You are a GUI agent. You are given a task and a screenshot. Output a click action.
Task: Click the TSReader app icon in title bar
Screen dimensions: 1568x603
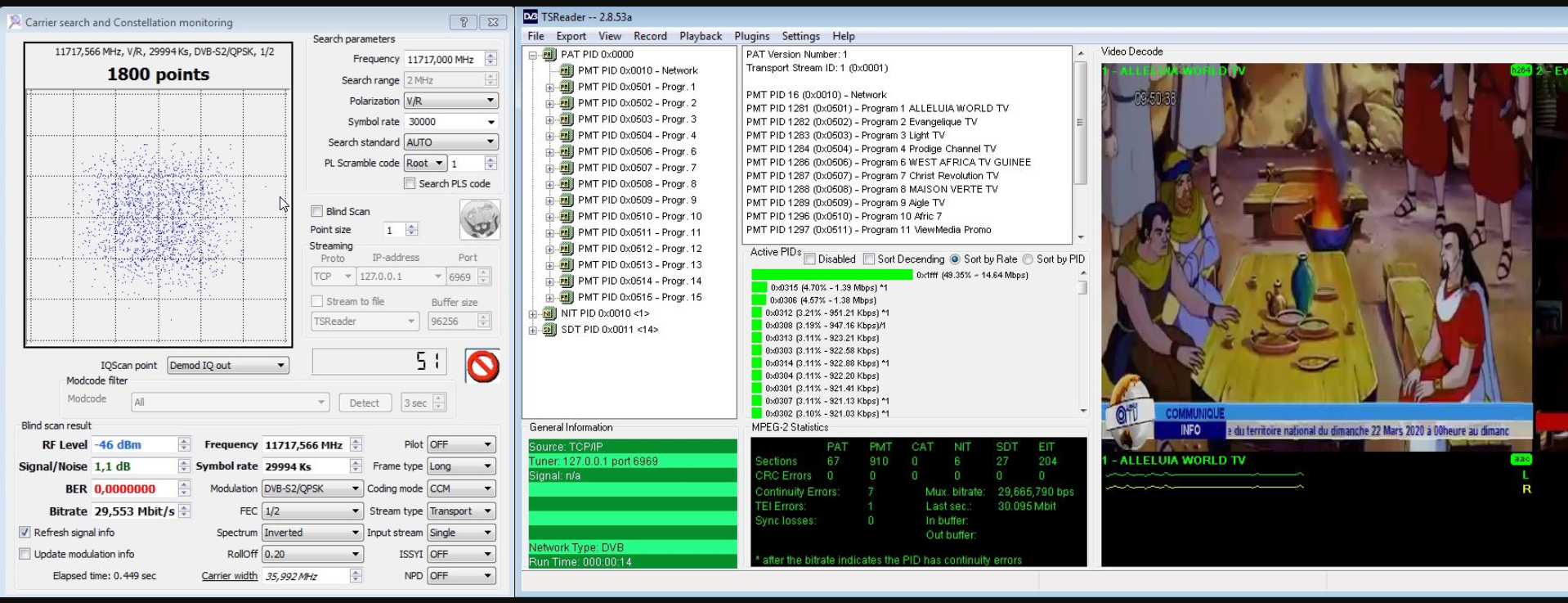coord(531,16)
